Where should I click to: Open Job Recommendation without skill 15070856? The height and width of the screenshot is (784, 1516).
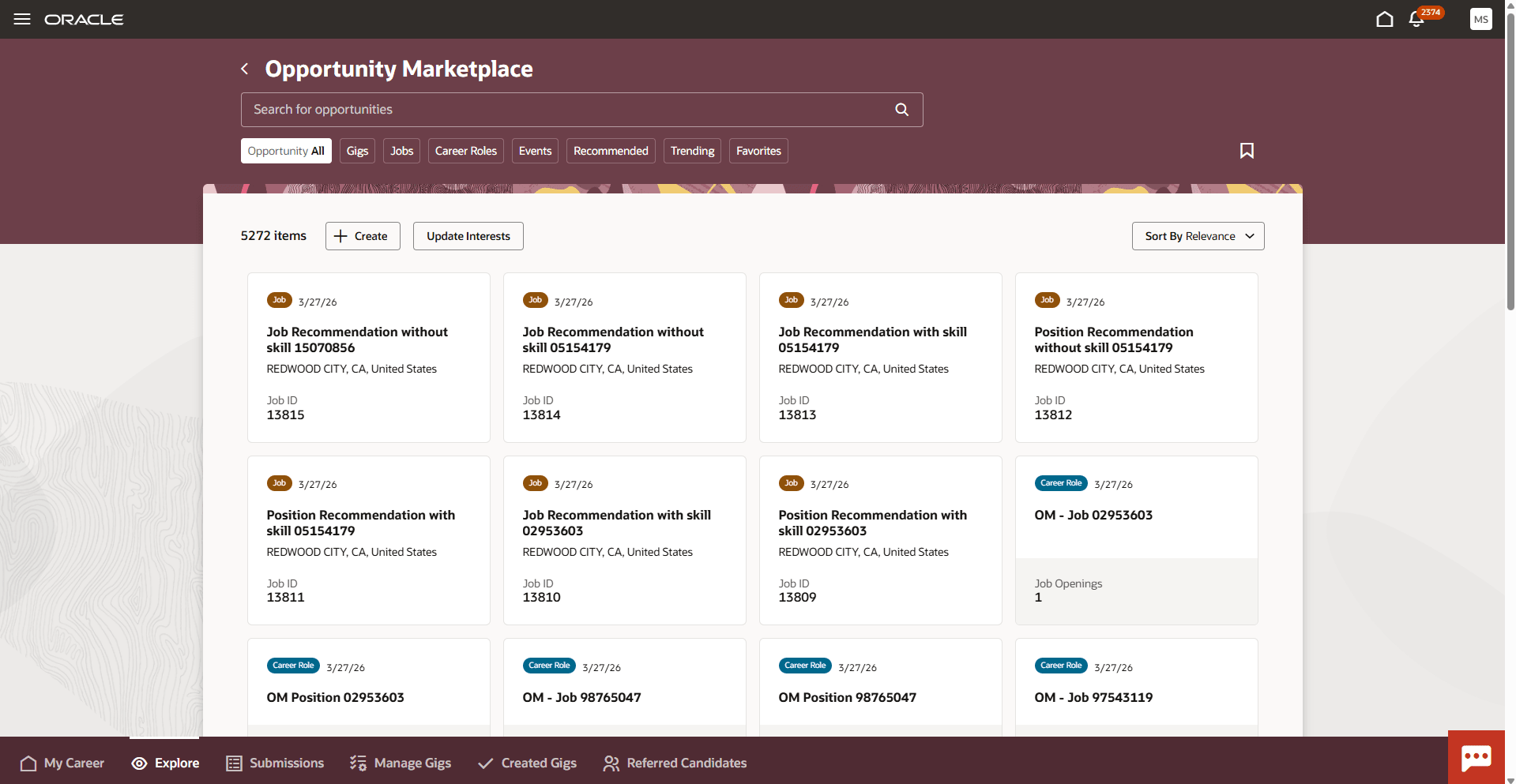point(357,339)
